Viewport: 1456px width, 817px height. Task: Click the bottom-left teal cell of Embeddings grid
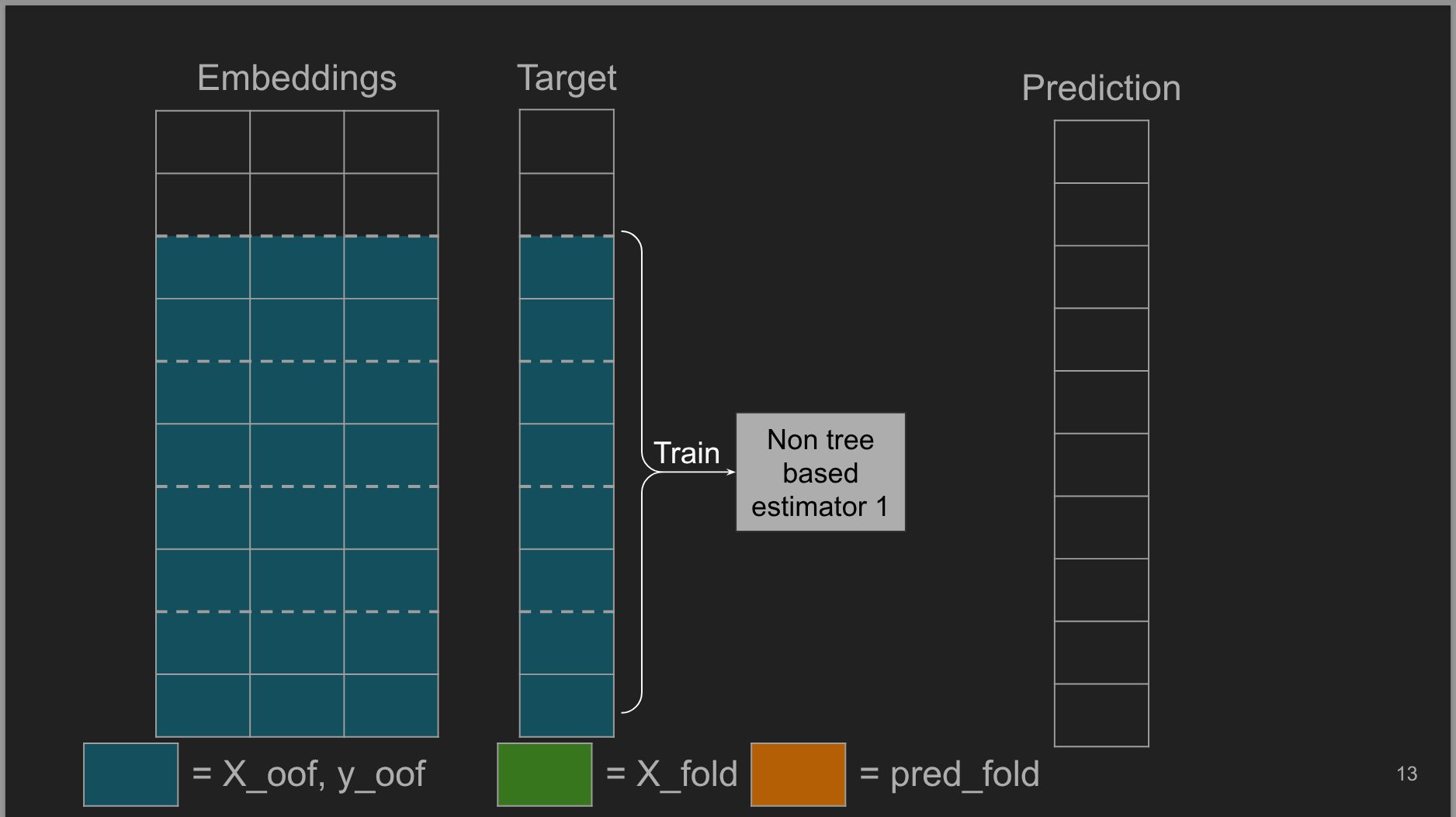pyautogui.click(x=203, y=705)
